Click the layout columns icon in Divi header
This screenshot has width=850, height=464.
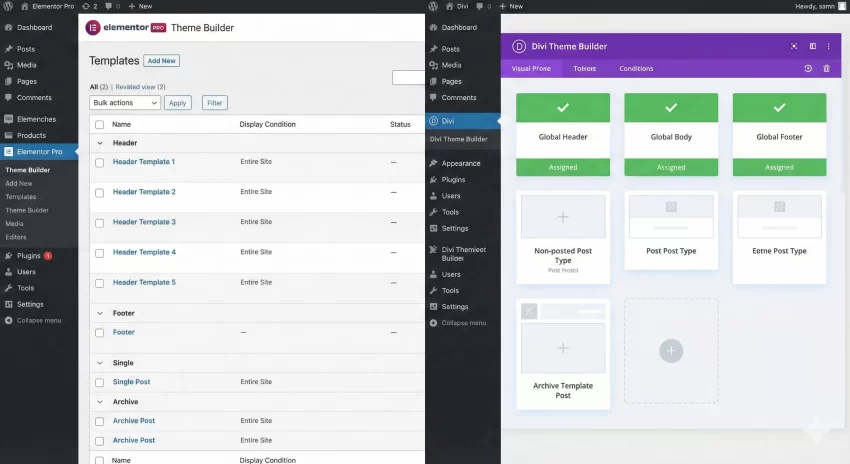pyautogui.click(x=813, y=47)
